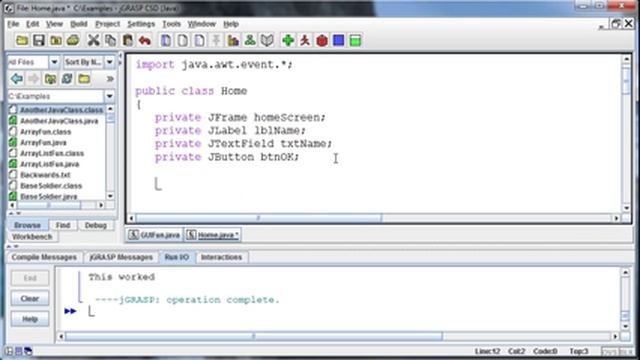Open the Settings menu

point(141,24)
